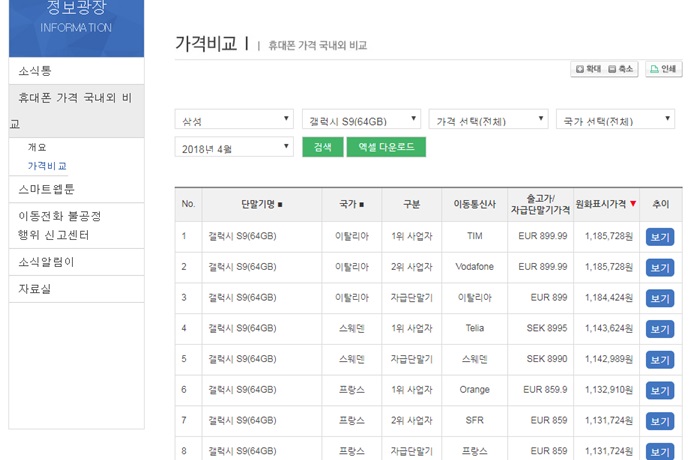Click Vodafone carrier cell

474,267
